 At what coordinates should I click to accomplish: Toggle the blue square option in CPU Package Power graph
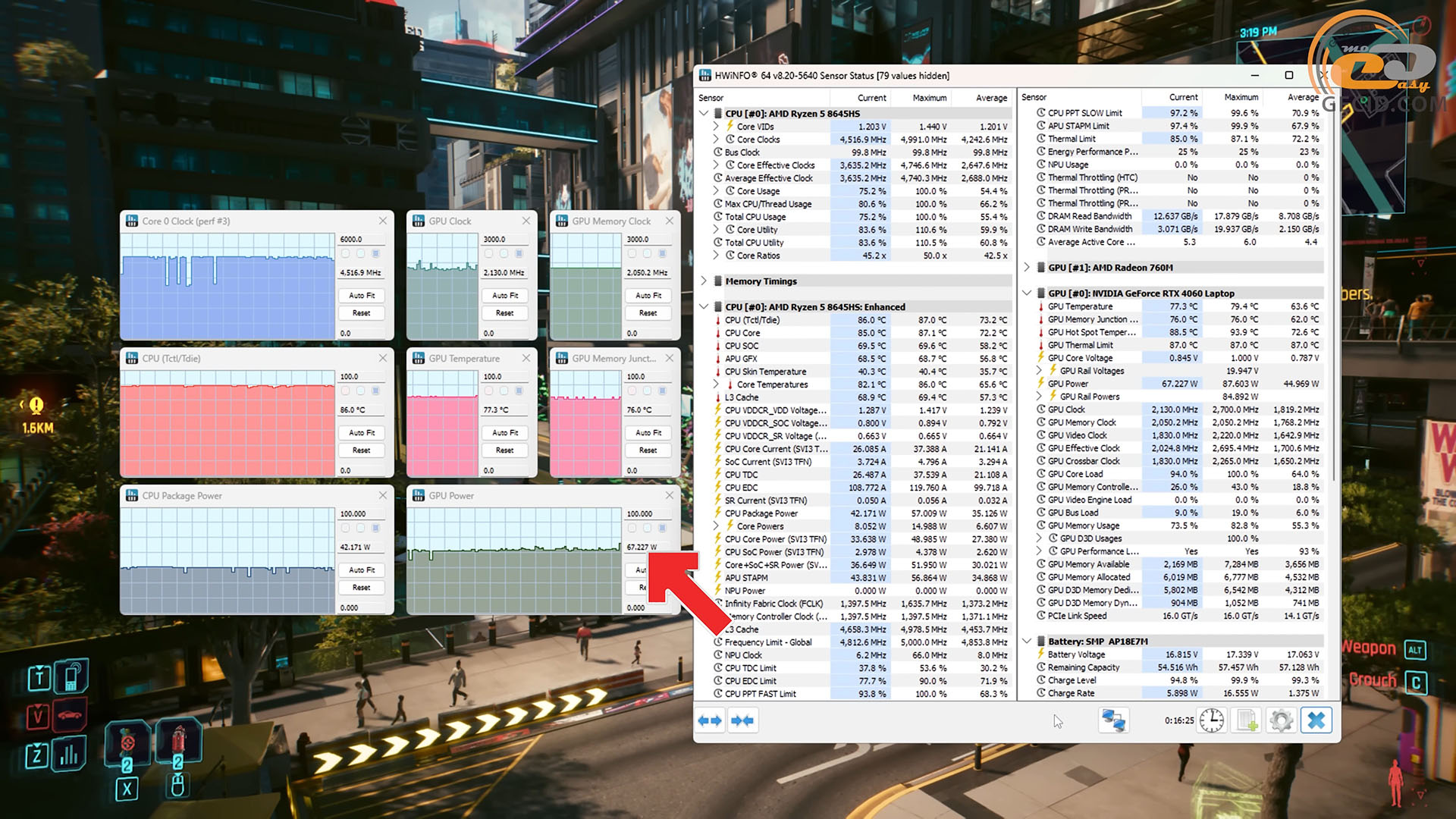pyautogui.click(x=375, y=528)
